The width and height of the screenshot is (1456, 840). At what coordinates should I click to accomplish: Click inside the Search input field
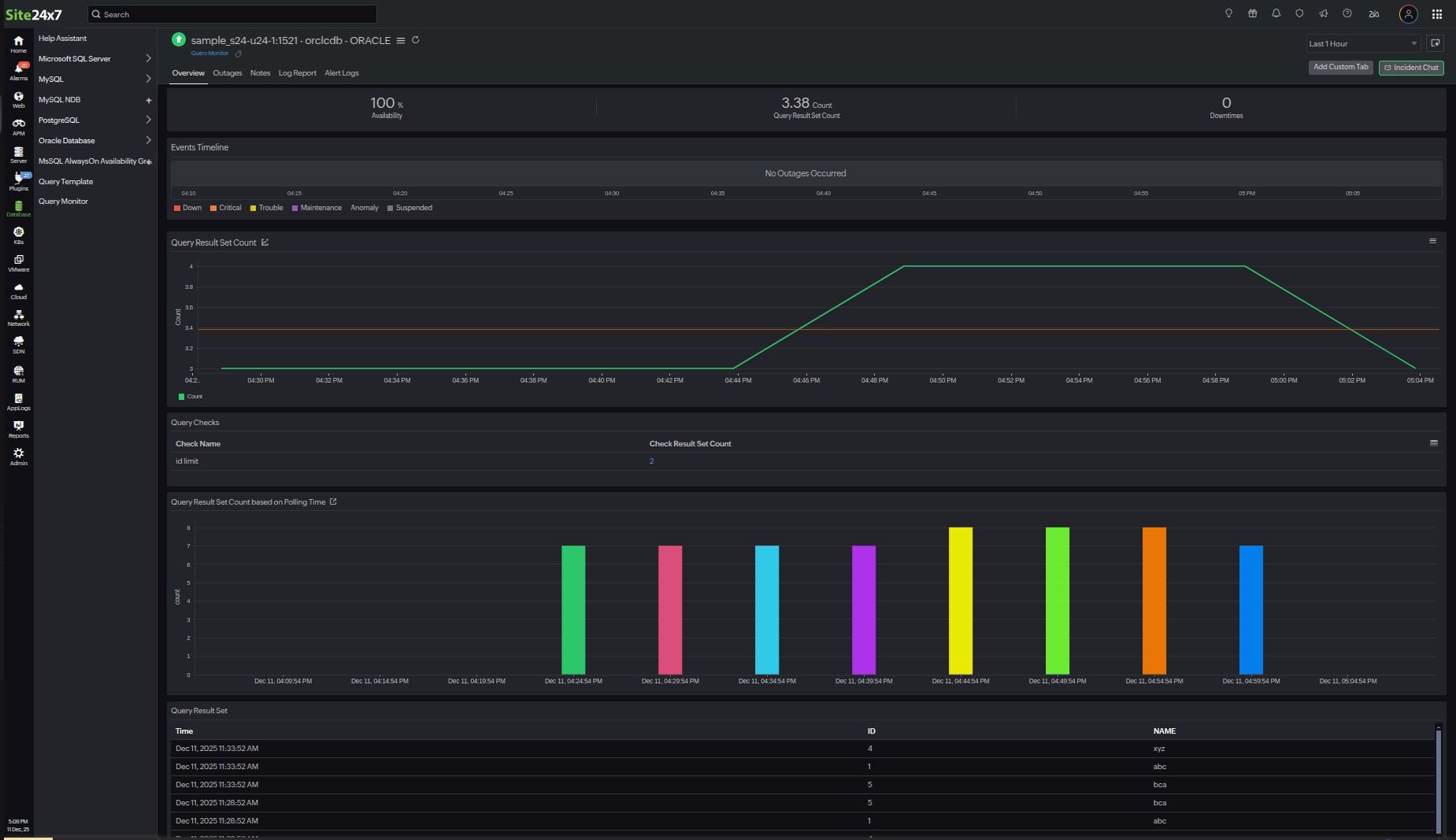point(232,14)
